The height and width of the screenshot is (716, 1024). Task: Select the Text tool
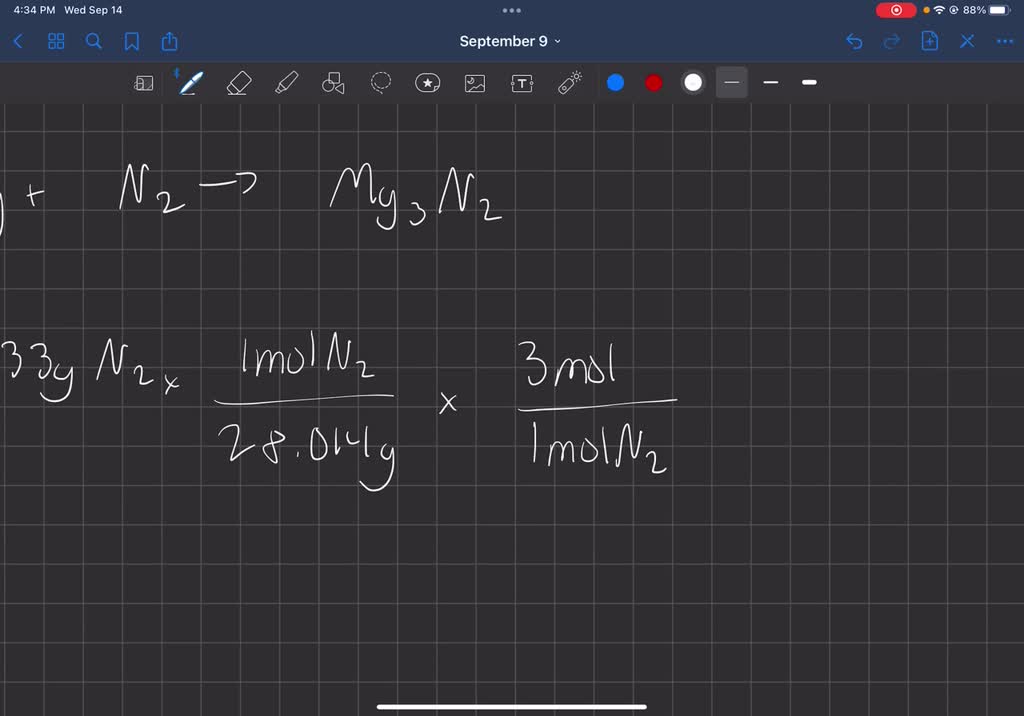pos(522,83)
